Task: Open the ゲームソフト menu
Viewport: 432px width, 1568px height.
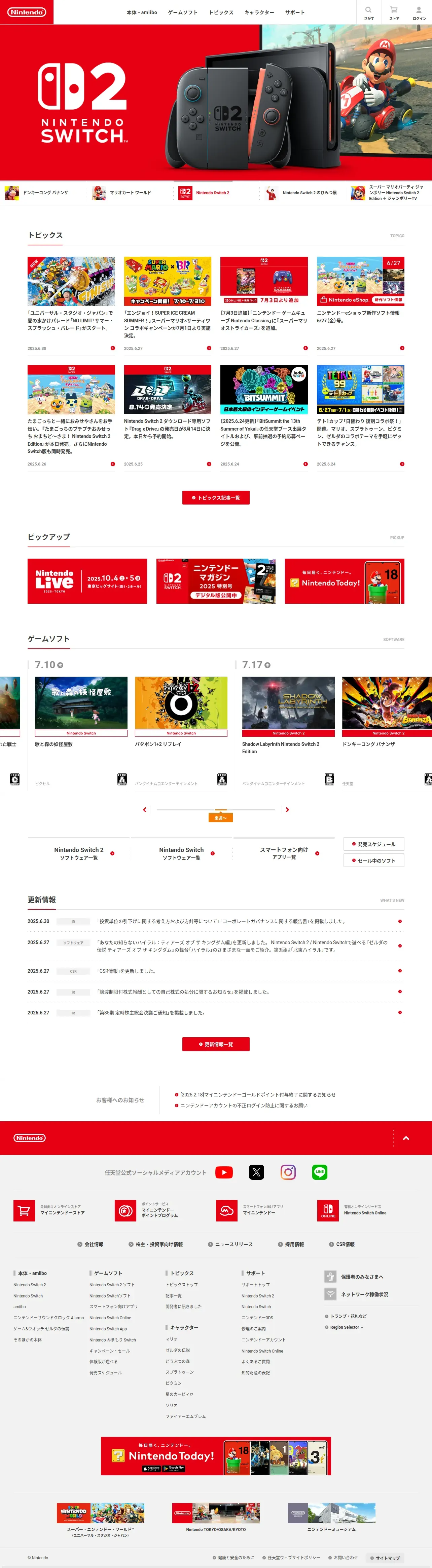Action: (183, 12)
